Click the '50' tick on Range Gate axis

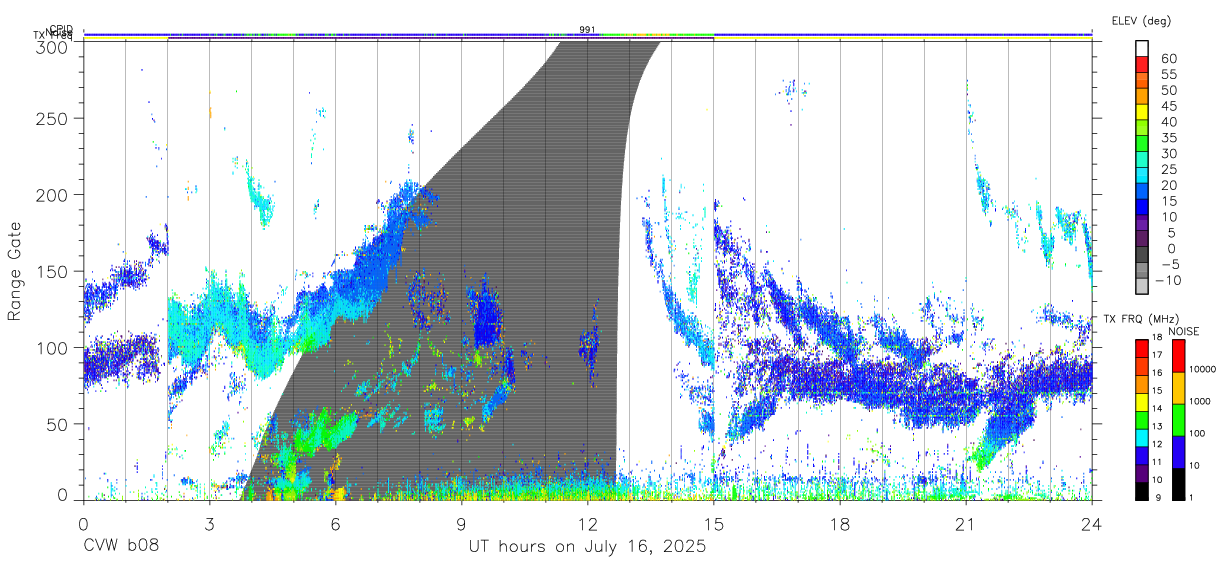coord(58,424)
